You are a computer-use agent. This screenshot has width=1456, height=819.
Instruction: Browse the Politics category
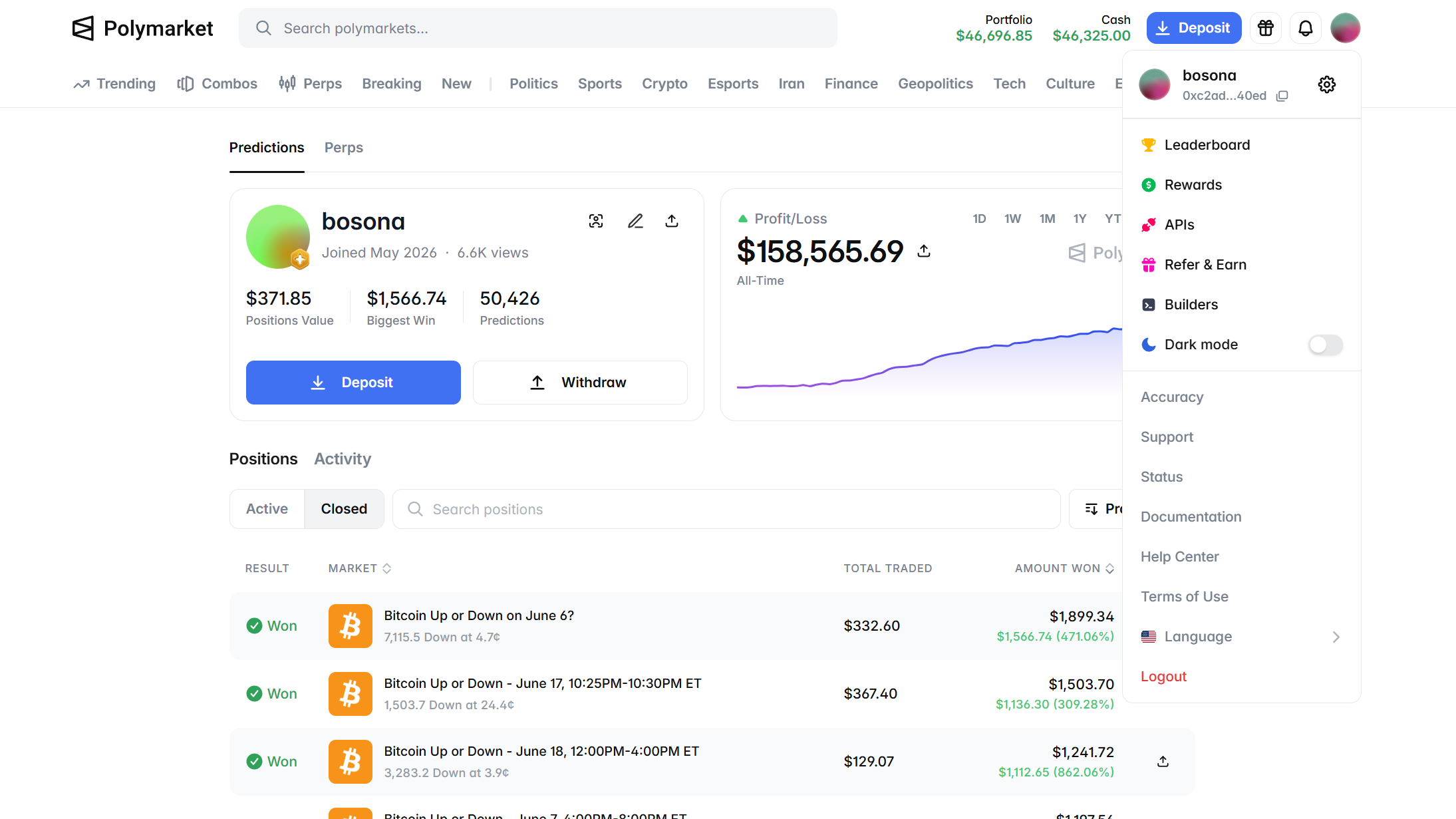(533, 84)
